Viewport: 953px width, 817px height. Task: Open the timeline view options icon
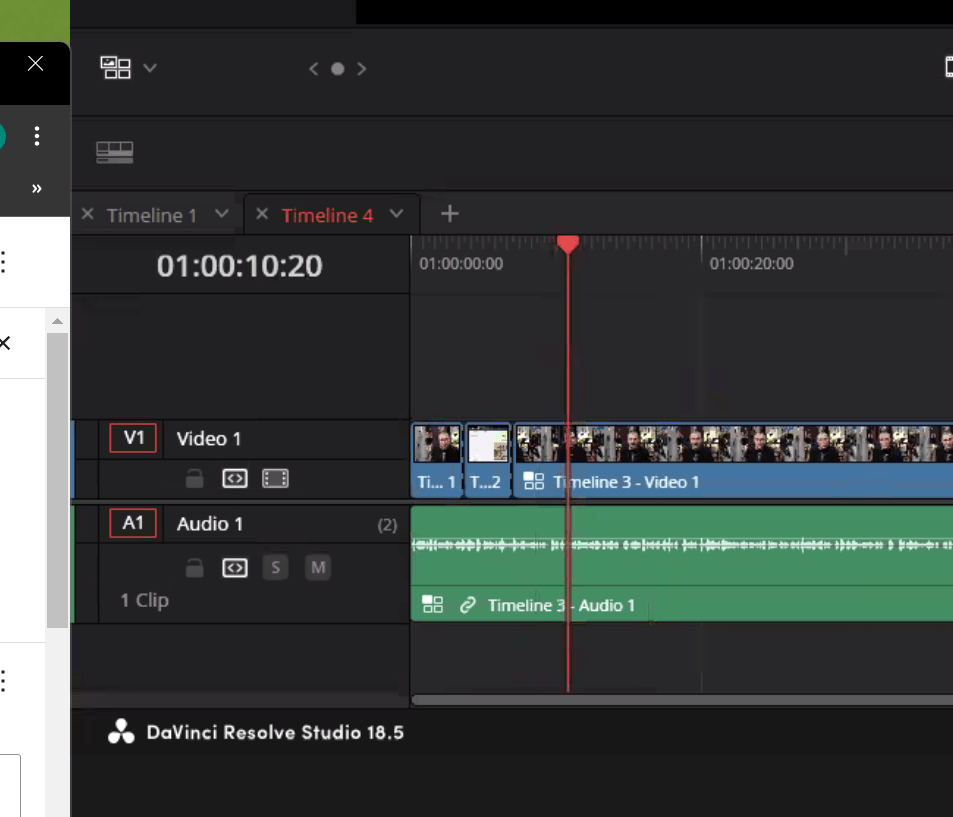pos(115,67)
